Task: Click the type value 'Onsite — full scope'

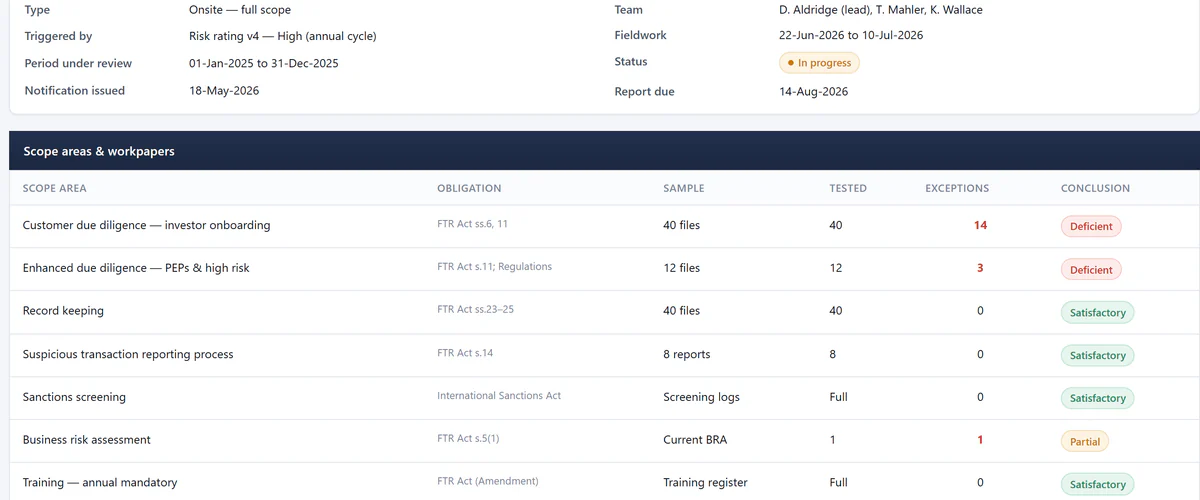Action: 240,10
